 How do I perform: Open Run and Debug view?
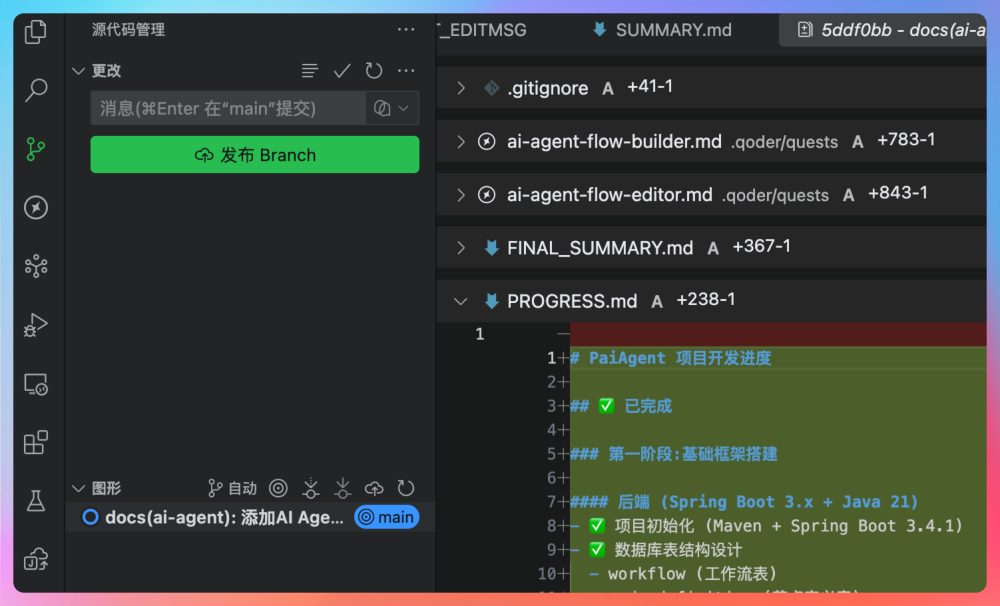coord(36,325)
